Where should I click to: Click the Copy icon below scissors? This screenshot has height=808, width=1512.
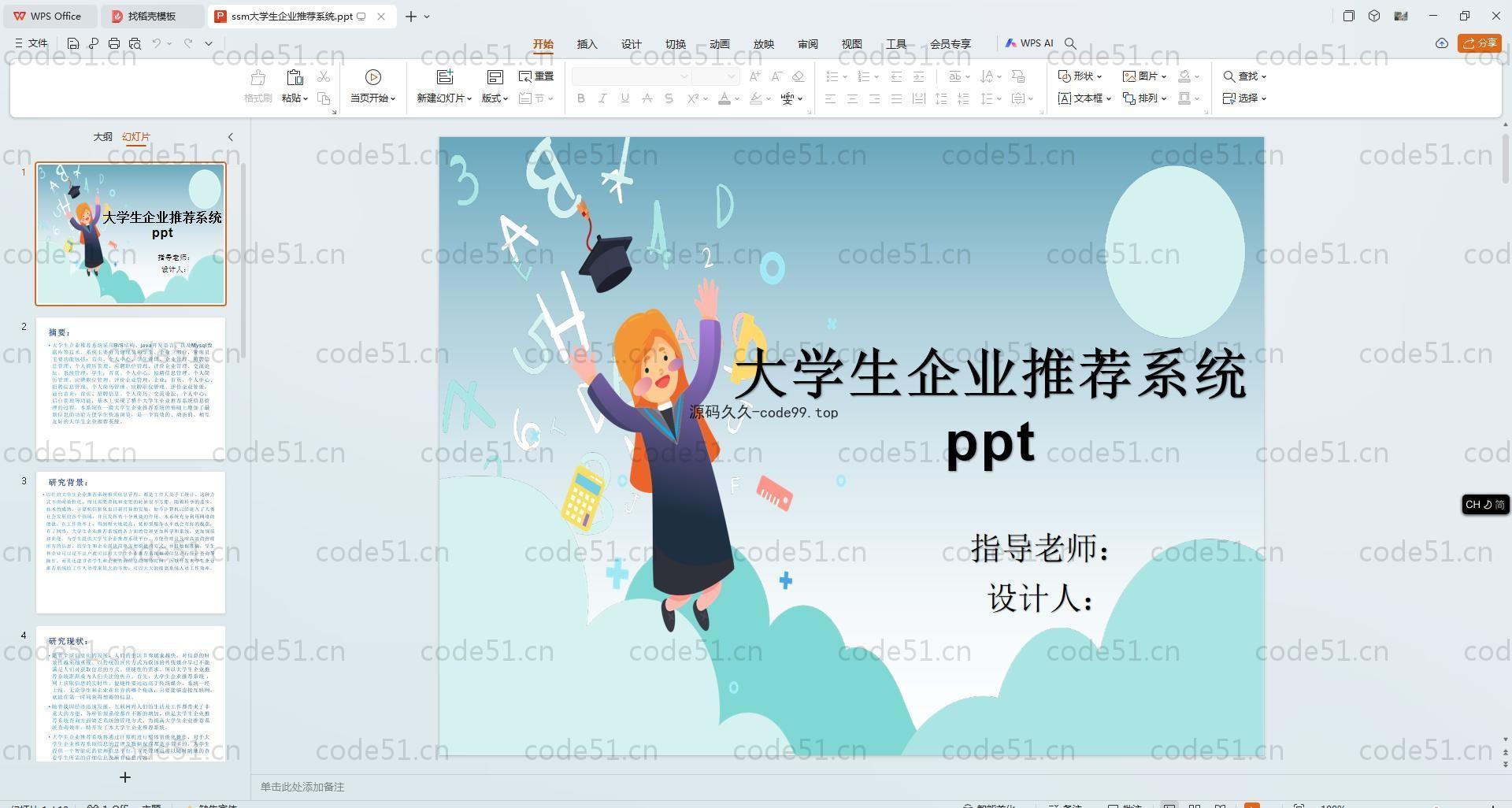tap(324, 98)
